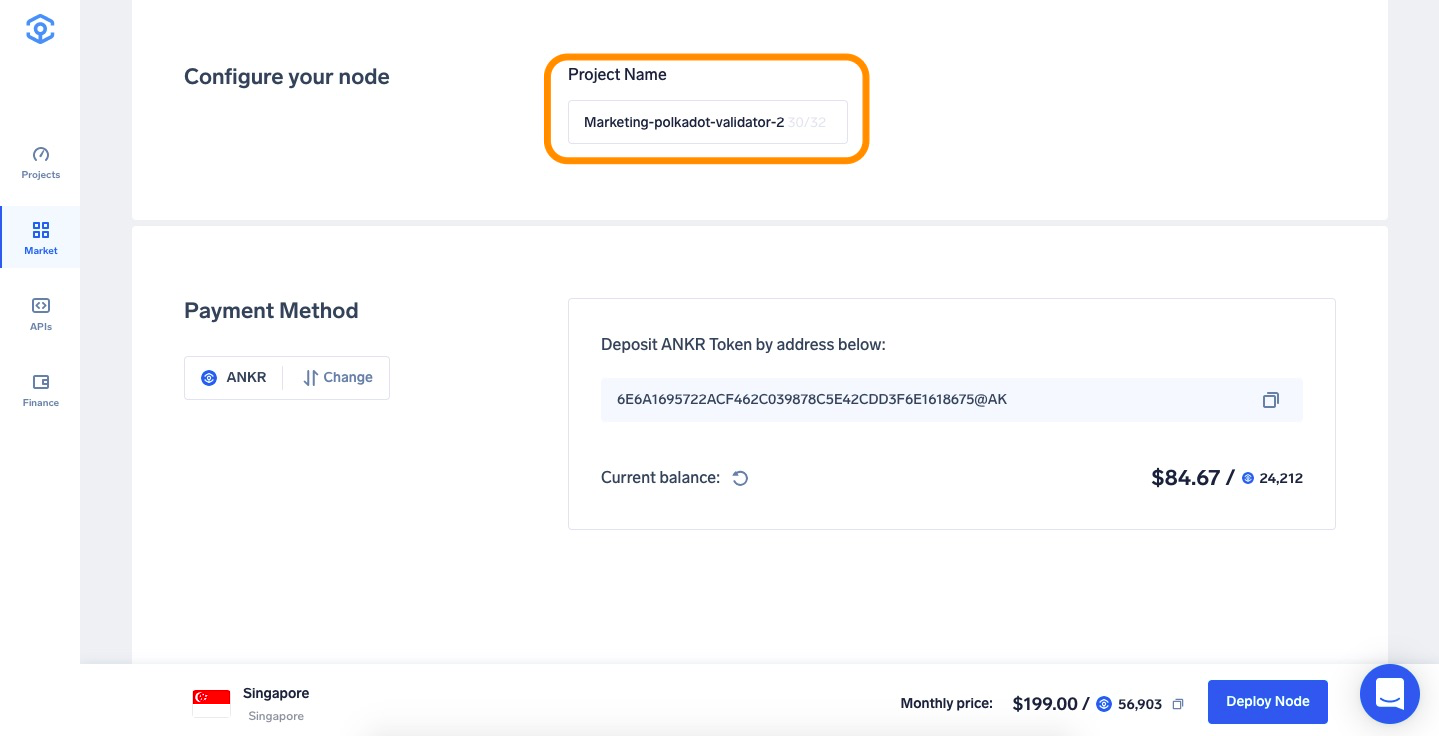The width and height of the screenshot is (1439, 736).
Task: Click the $84.67 balance amount
Action: pos(1185,478)
